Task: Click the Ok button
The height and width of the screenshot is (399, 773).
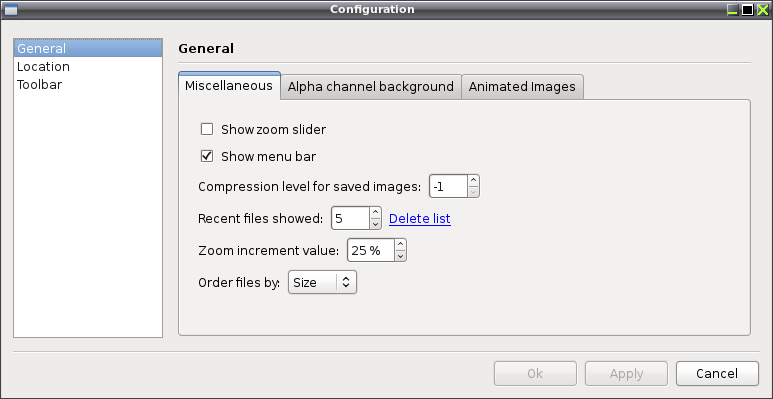Action: 535,374
